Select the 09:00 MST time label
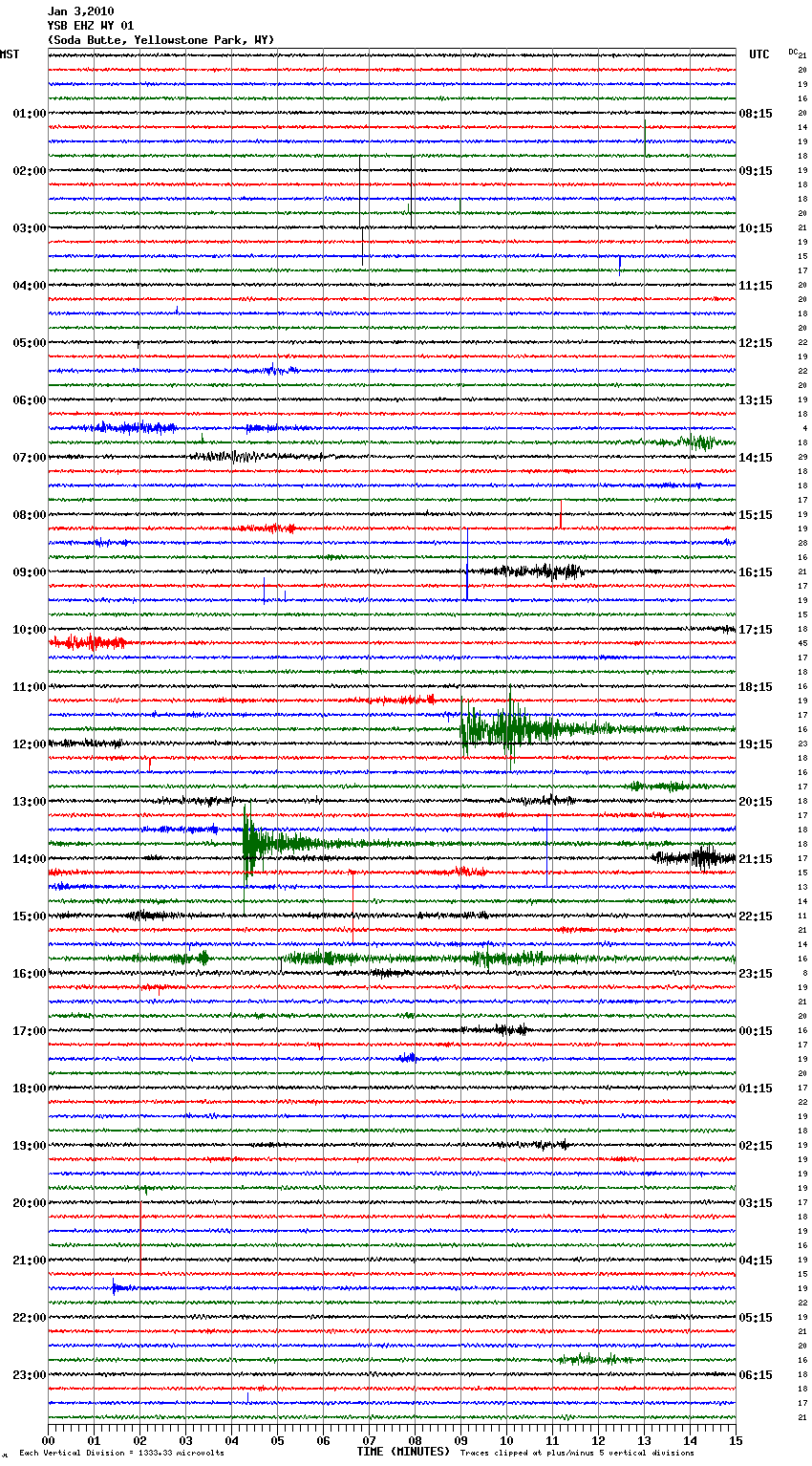Image resolution: width=812 pixels, height=1466 pixels. [x=30, y=572]
